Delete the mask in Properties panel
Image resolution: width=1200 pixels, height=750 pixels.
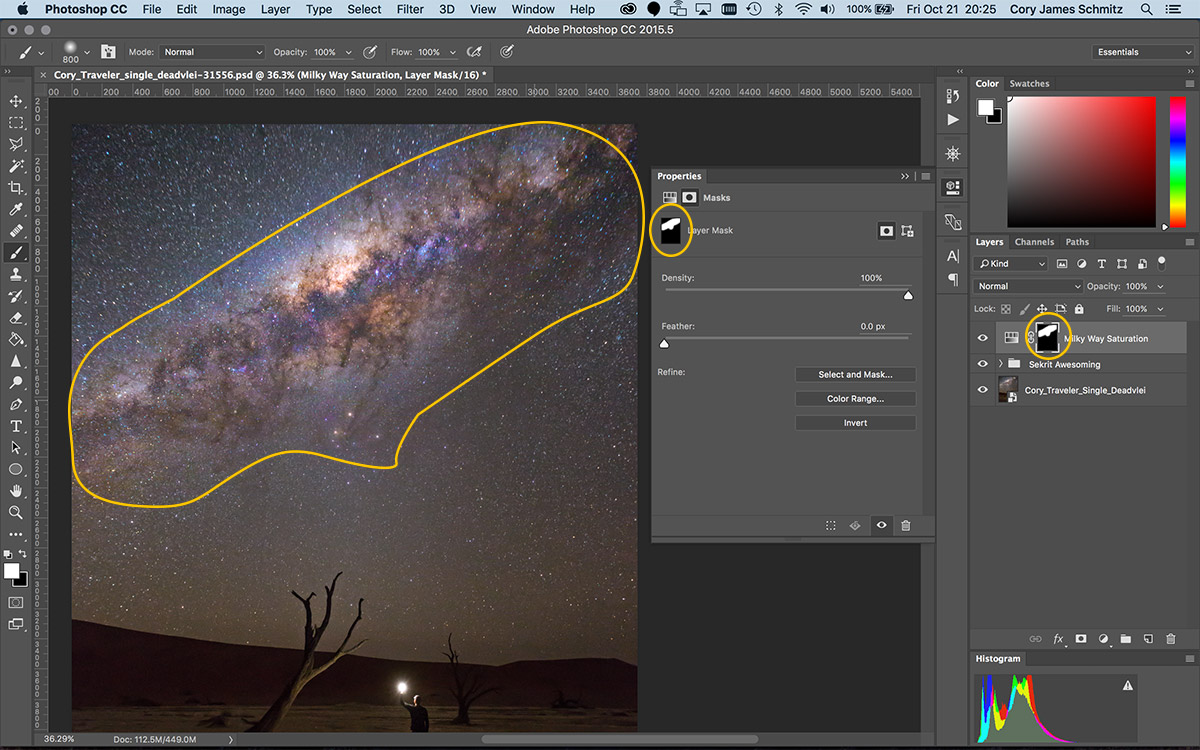905,525
